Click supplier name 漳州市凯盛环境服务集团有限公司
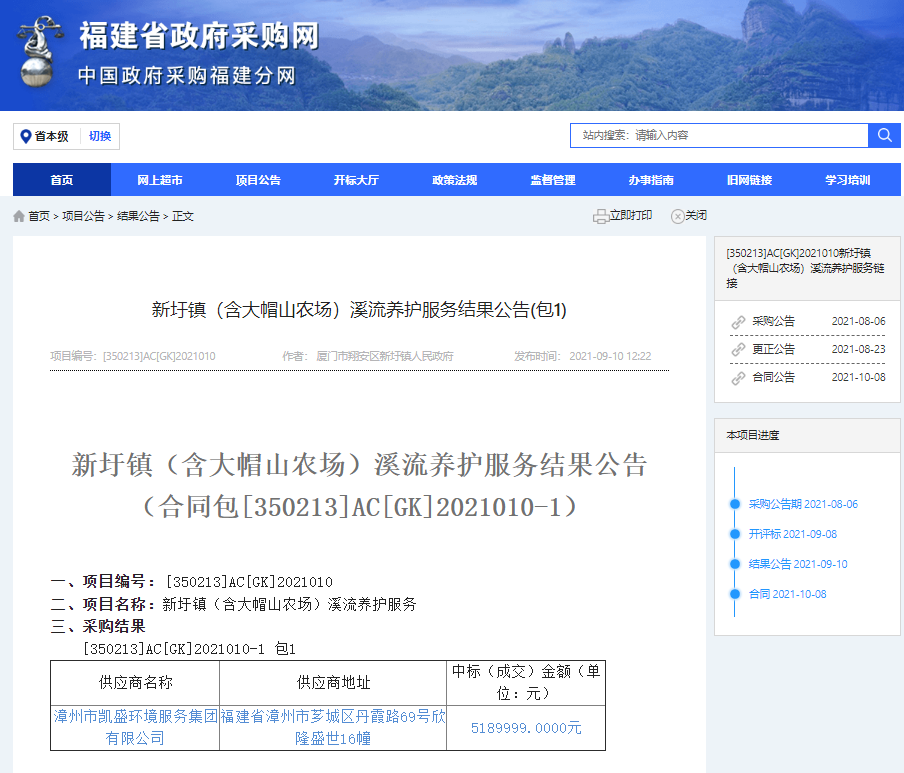The image size is (904, 773). [x=135, y=727]
